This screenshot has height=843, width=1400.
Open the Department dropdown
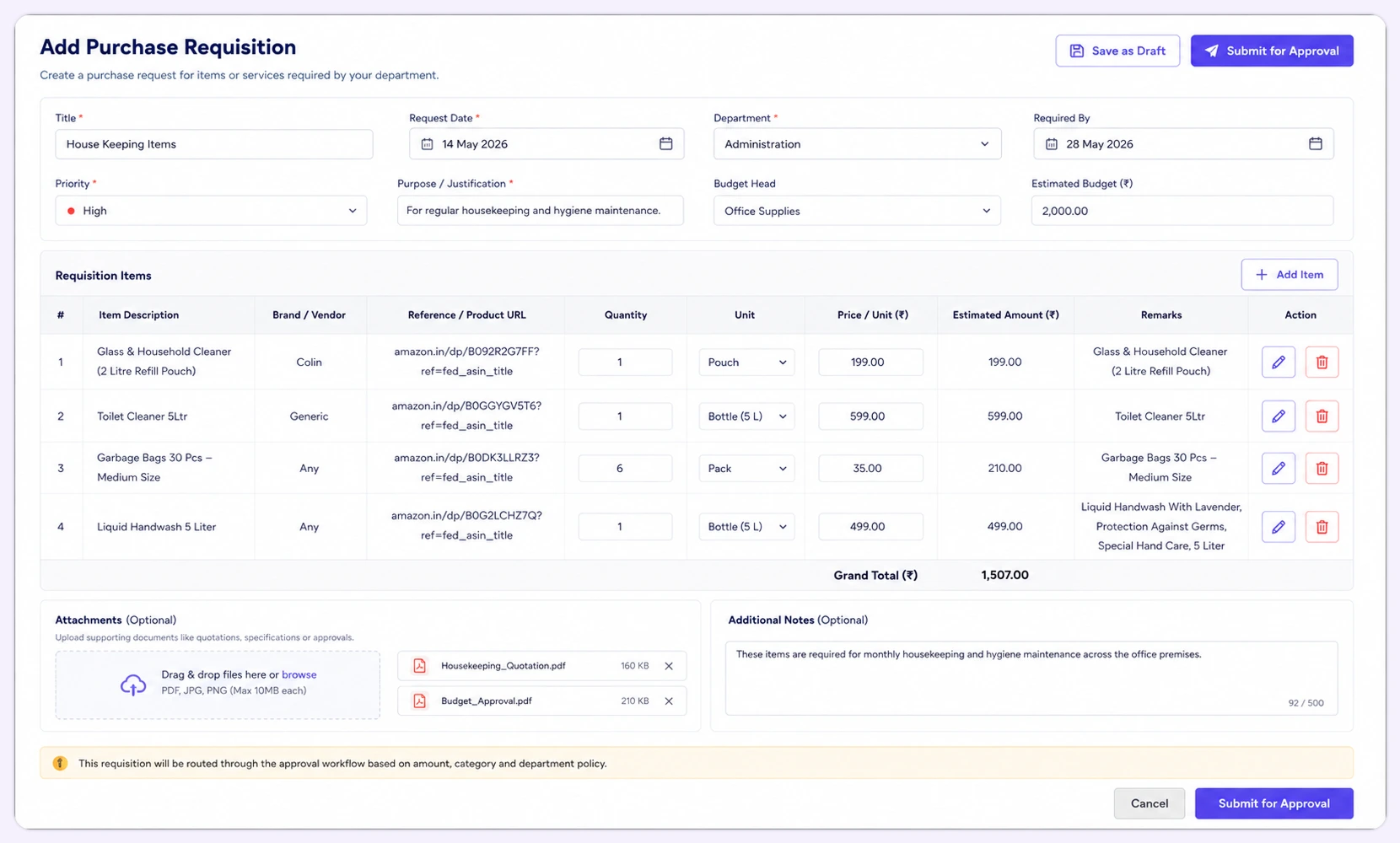tap(857, 144)
